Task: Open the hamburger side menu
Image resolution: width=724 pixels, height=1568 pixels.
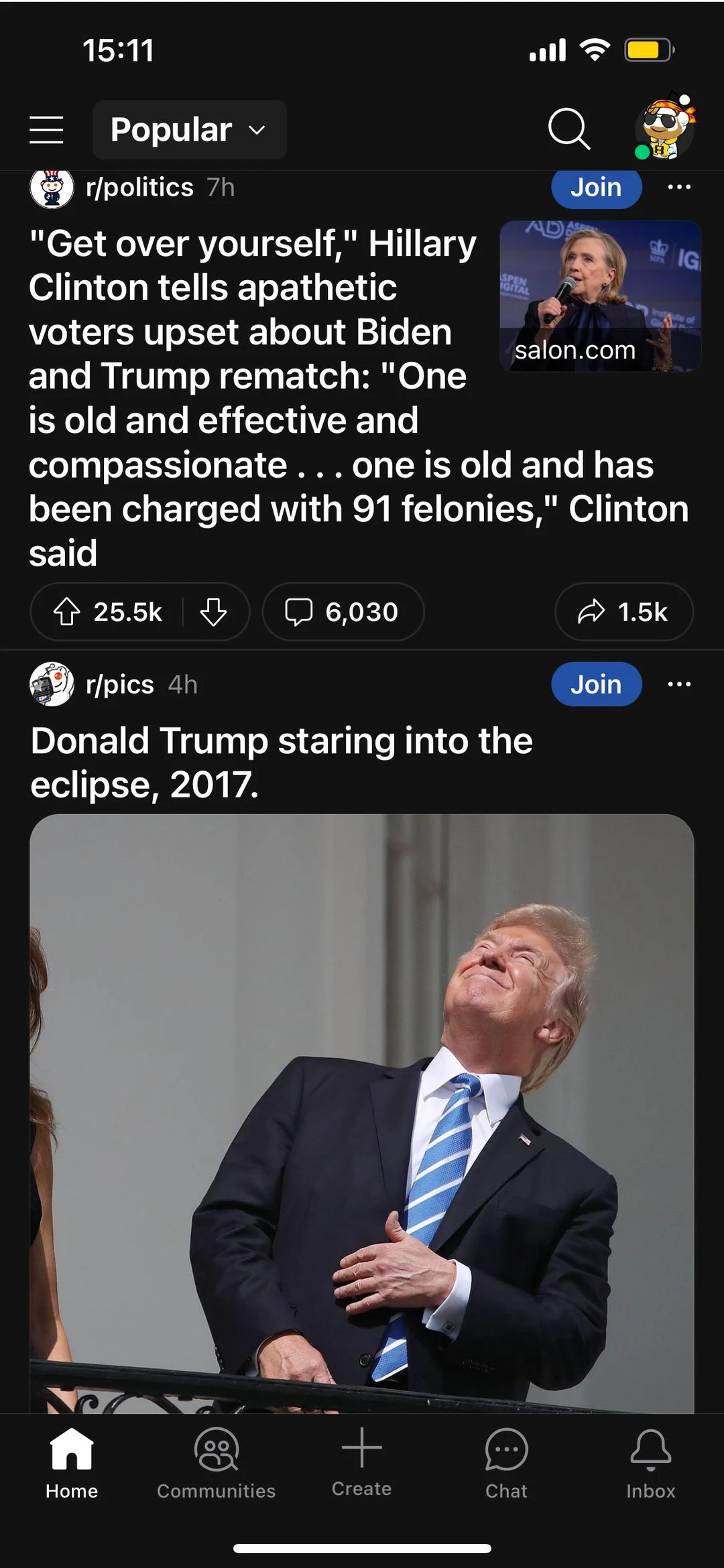Action: tap(46, 129)
